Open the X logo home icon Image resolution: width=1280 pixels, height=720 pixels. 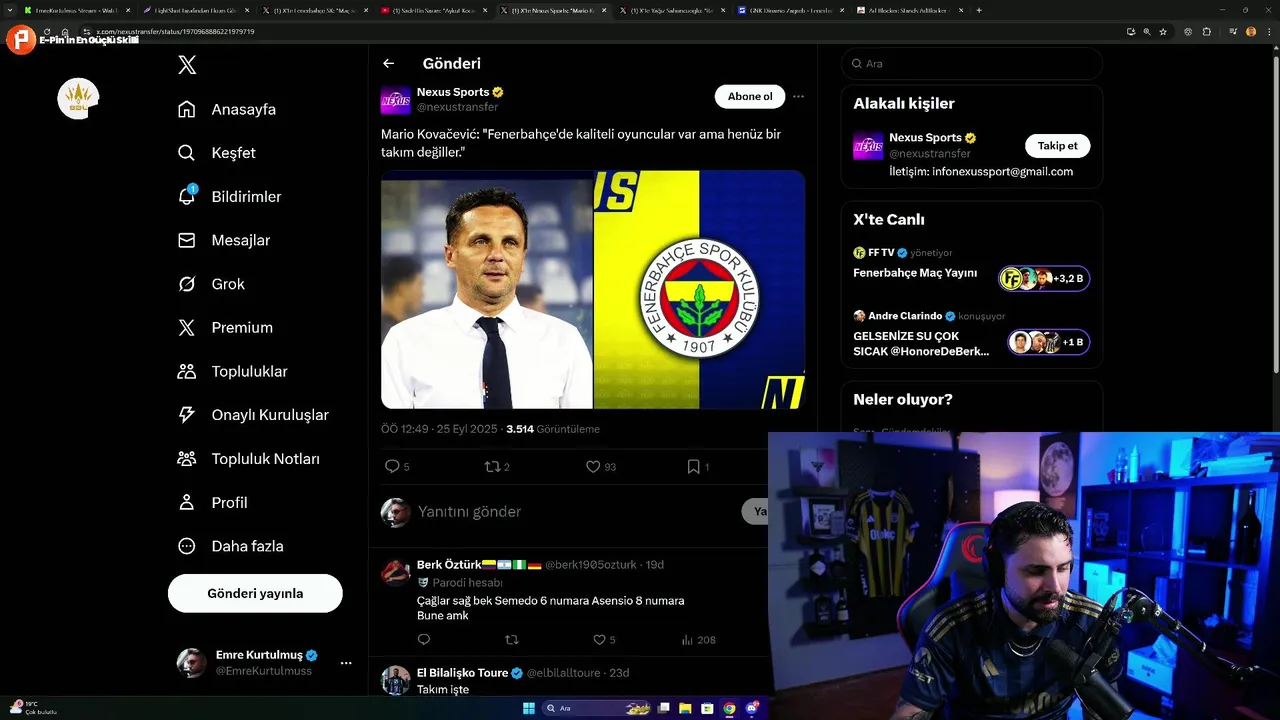point(187,66)
